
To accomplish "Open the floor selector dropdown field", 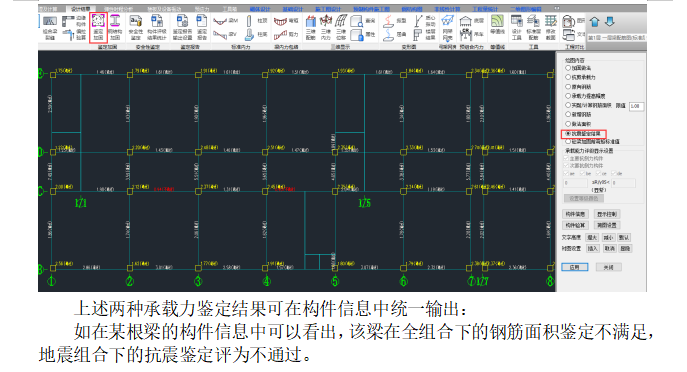I will [x=617, y=38].
